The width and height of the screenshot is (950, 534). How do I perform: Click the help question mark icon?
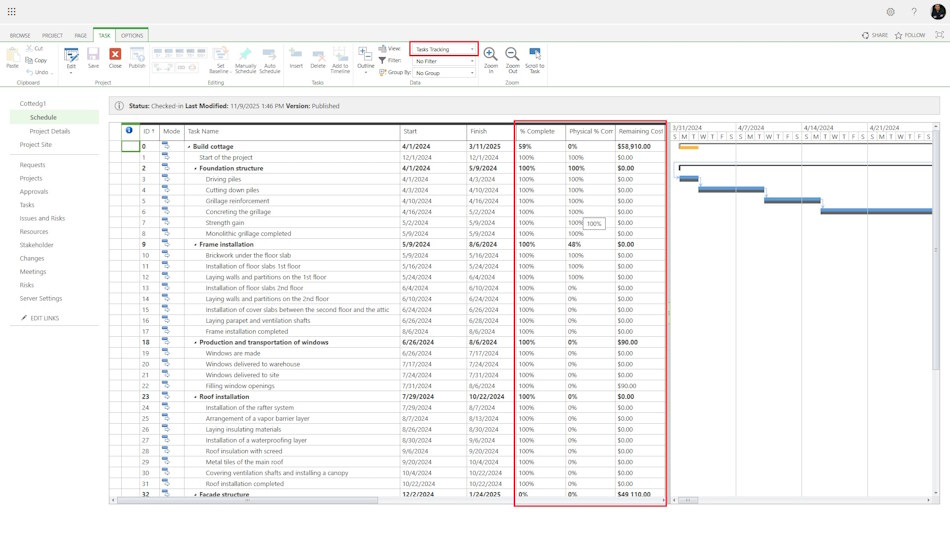click(914, 12)
